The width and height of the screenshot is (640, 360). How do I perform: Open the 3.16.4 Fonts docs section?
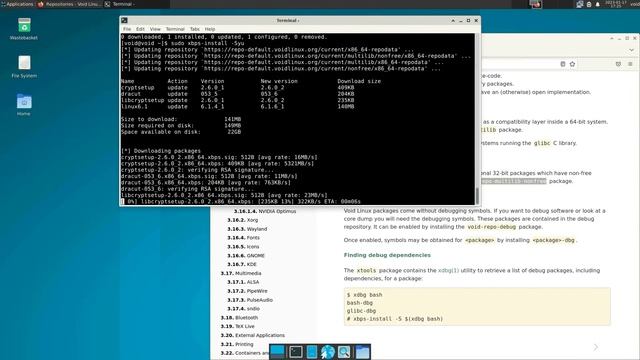pyautogui.click(x=243, y=238)
